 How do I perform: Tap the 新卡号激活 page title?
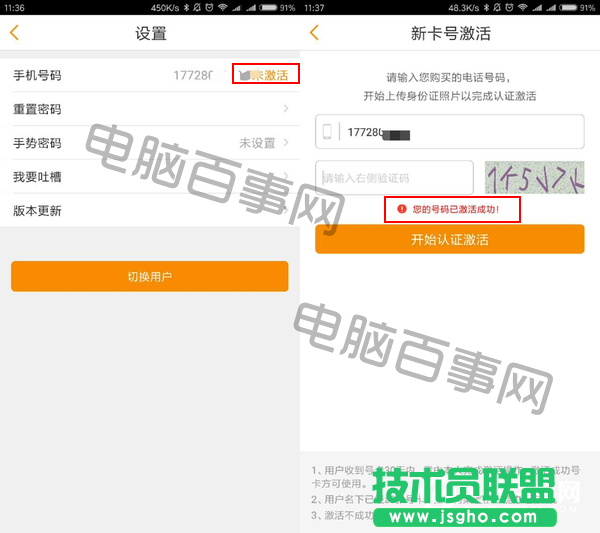coord(450,33)
